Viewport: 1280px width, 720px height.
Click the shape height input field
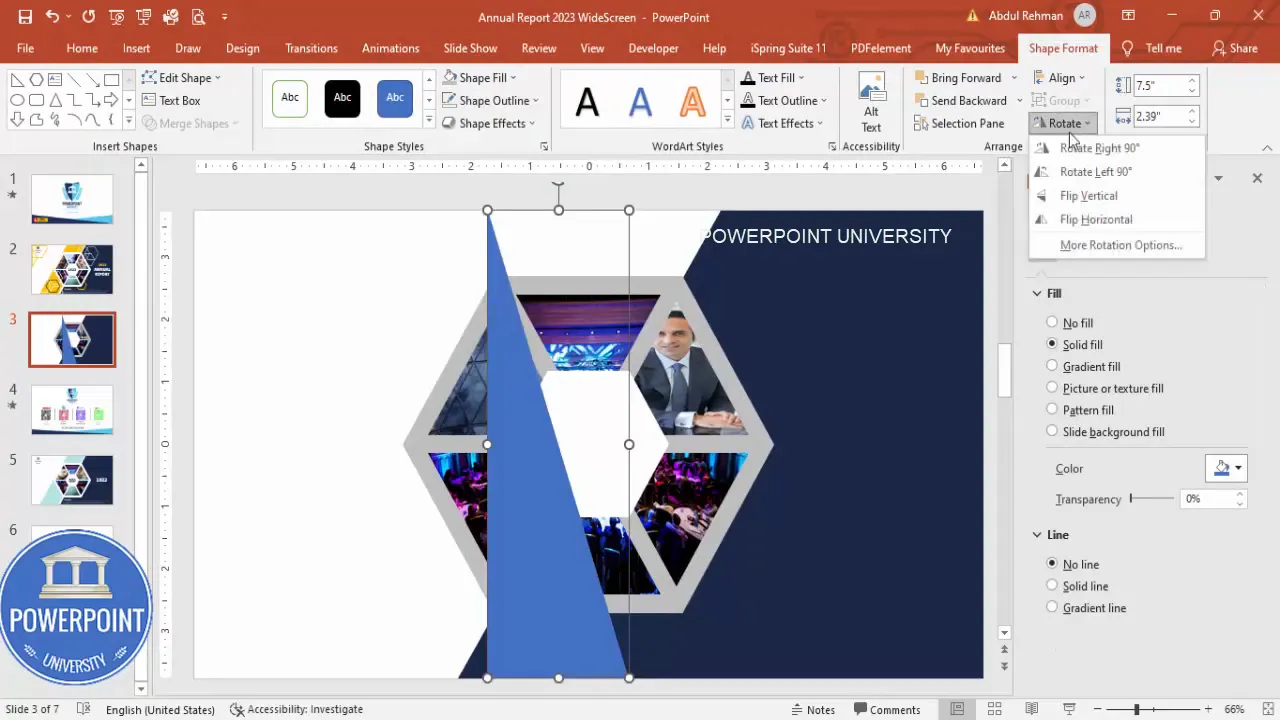pyautogui.click(x=1159, y=86)
